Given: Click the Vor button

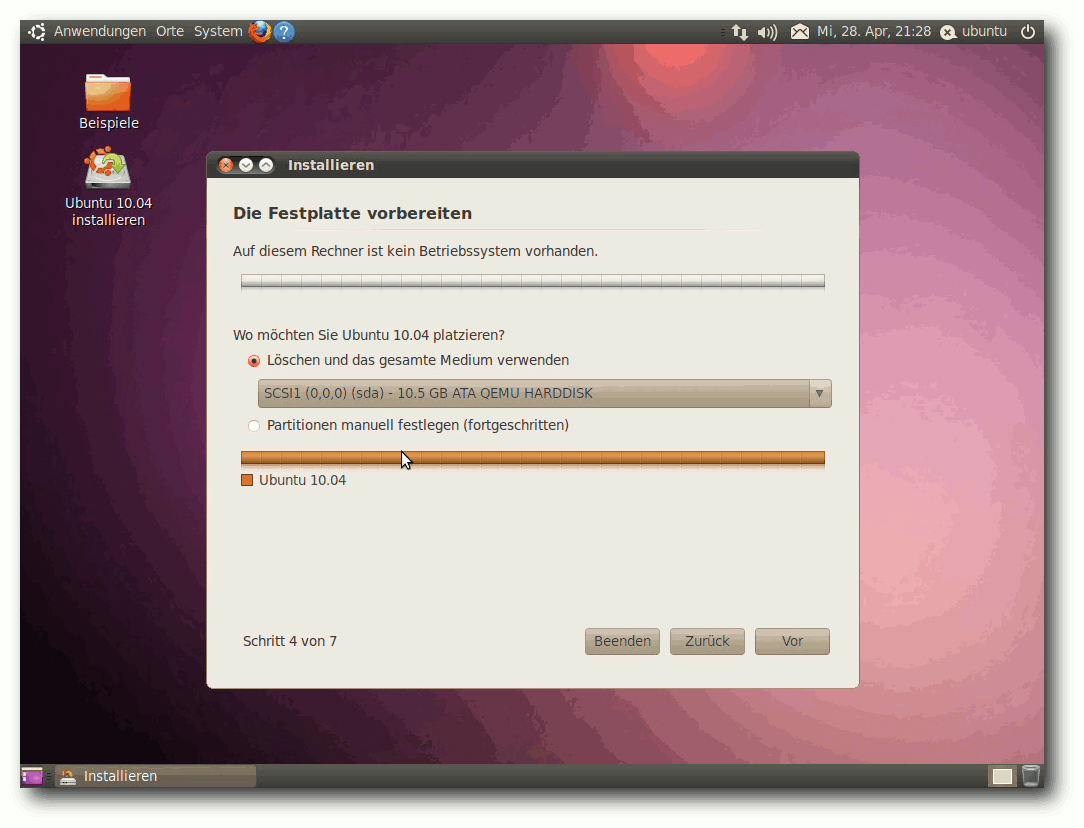Looking at the screenshot, I should pos(792,641).
